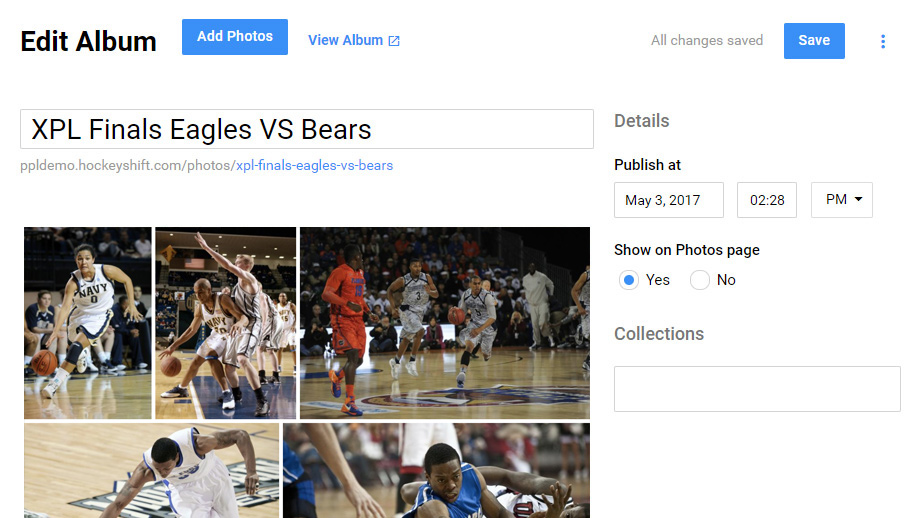The width and height of the screenshot is (921, 518).
Task: Select the photo with orange-jersey player
Action: click(445, 323)
